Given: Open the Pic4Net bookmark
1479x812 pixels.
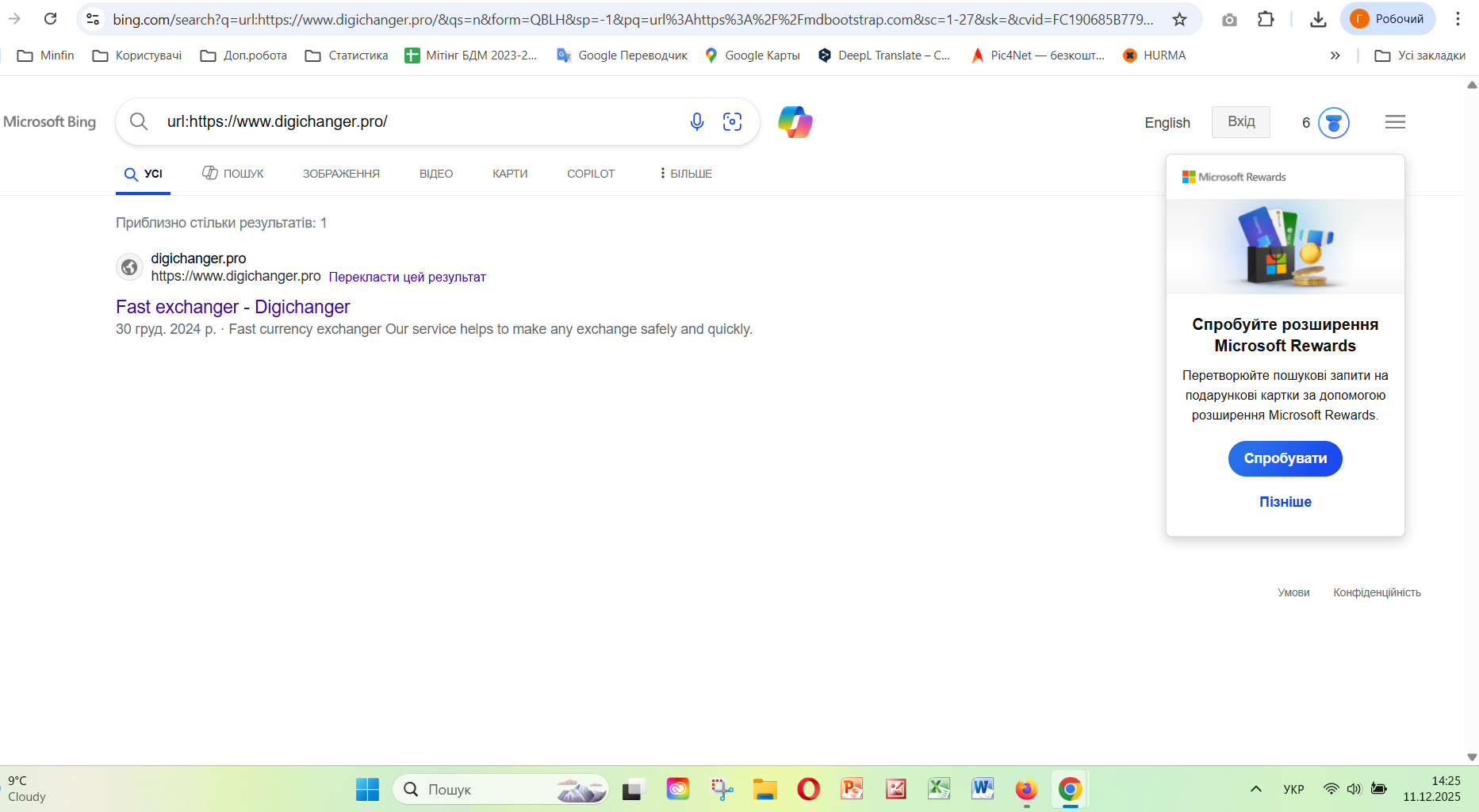Looking at the screenshot, I should 1037,56.
